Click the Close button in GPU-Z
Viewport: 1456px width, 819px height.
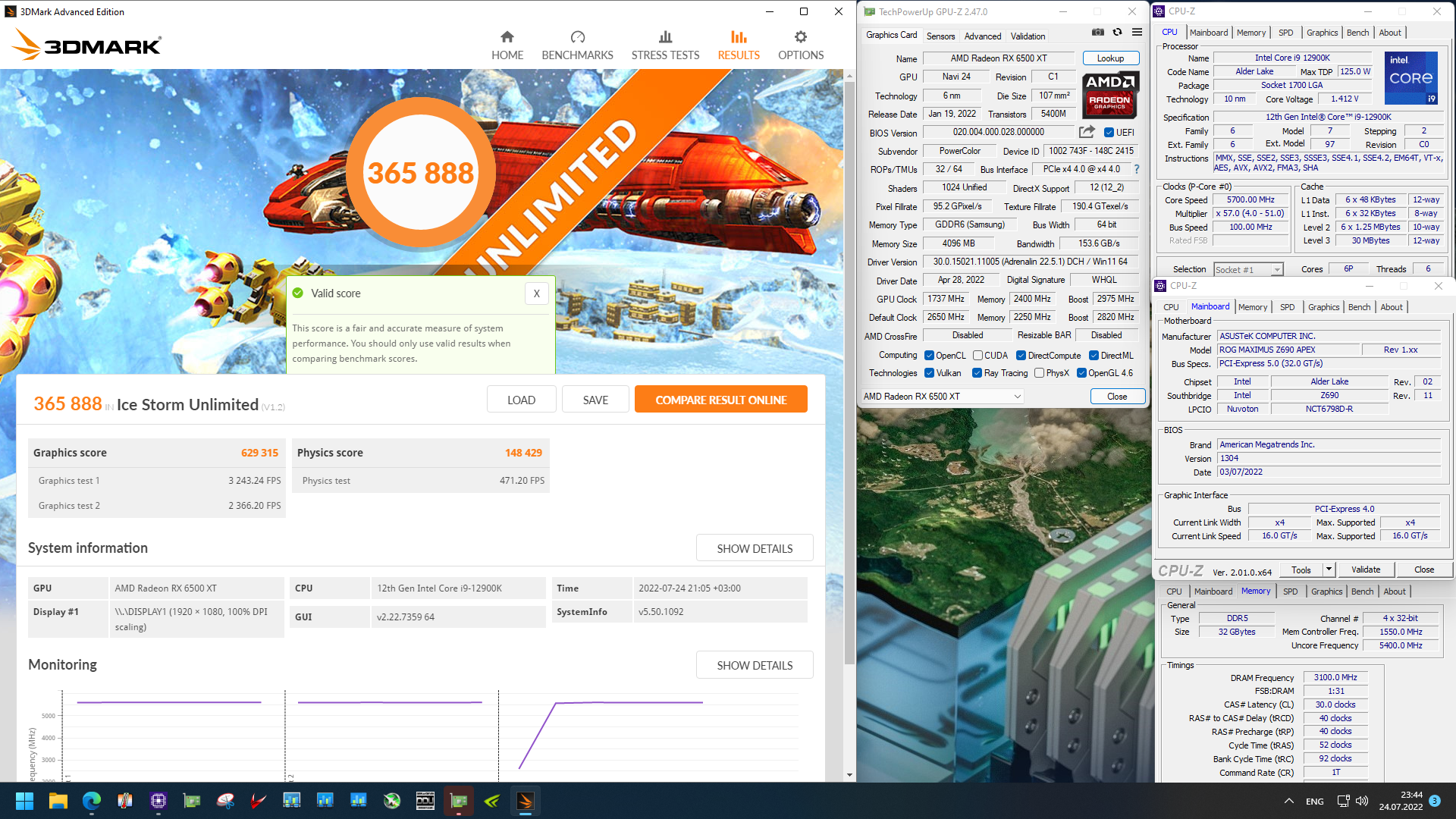[x=1117, y=397]
